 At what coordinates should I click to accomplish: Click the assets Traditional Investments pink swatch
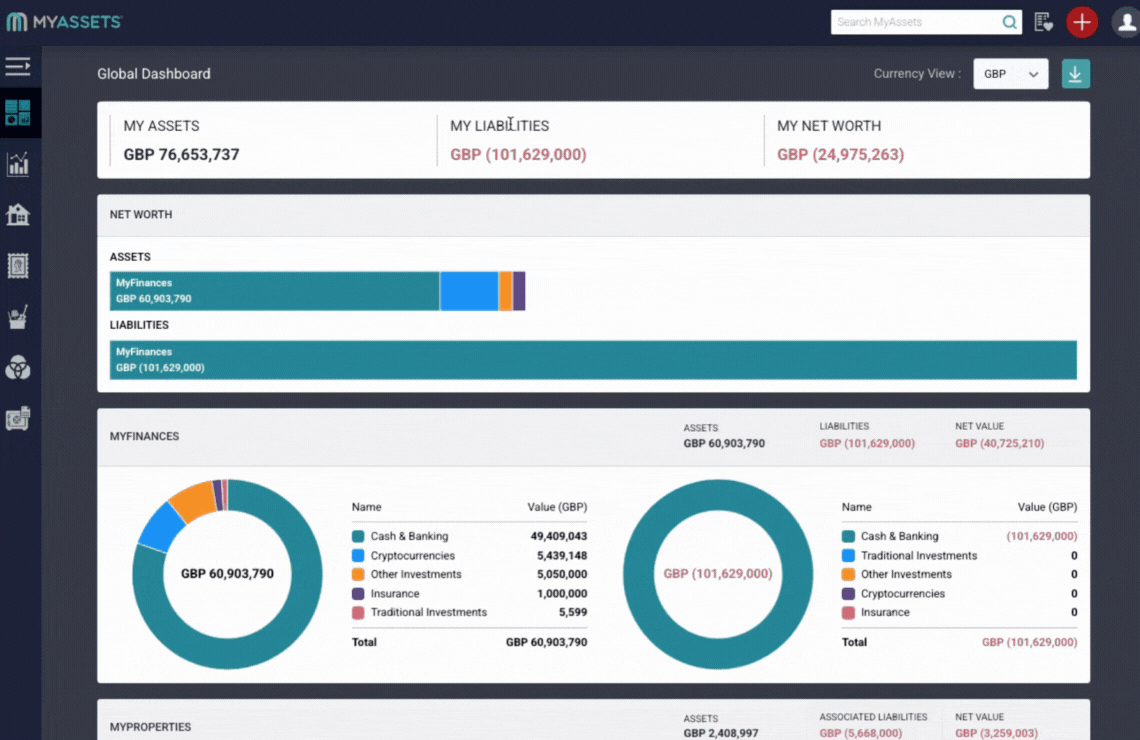(358, 612)
